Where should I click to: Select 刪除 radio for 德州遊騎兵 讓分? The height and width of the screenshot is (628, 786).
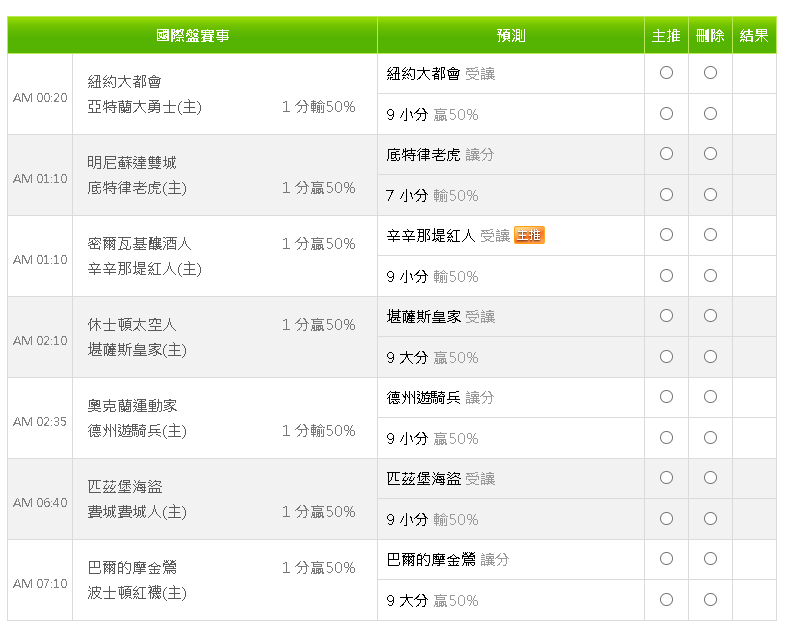[710, 397]
